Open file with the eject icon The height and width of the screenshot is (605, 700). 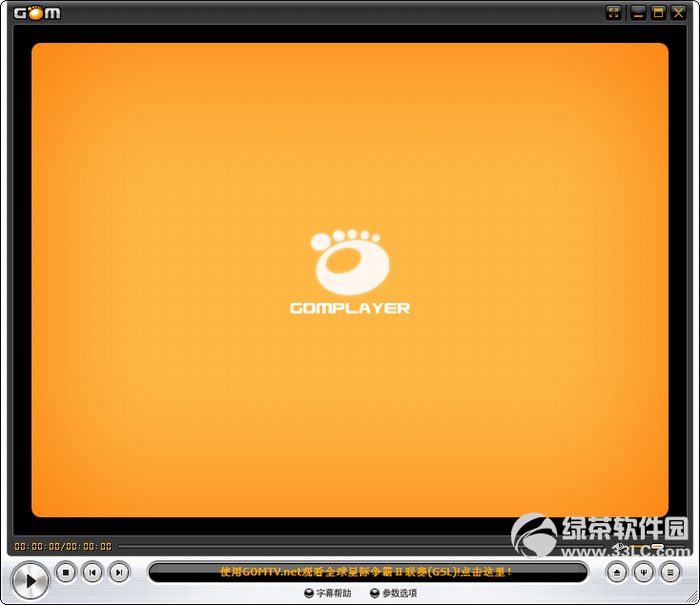(617, 572)
